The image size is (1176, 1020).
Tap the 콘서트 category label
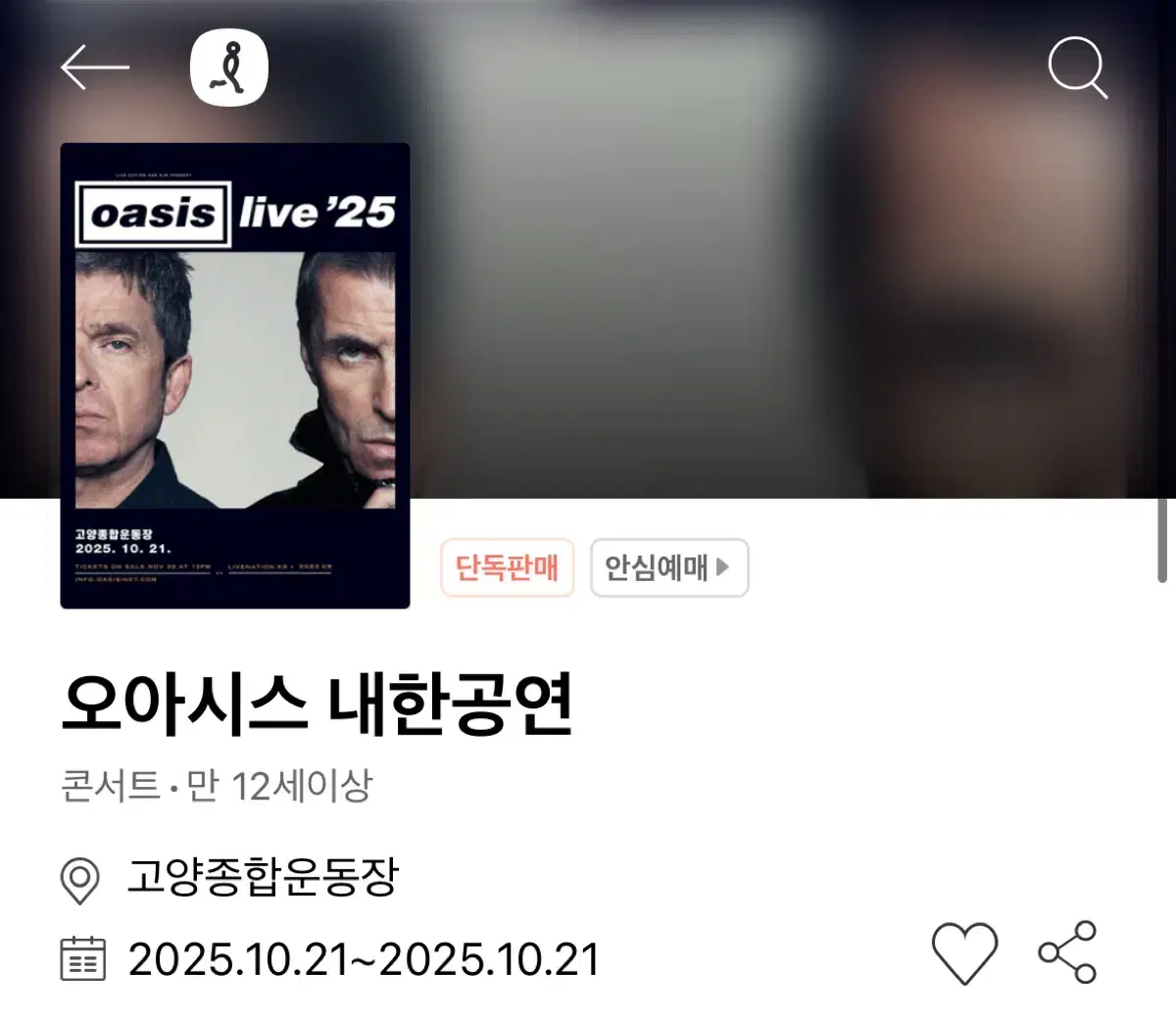110,785
